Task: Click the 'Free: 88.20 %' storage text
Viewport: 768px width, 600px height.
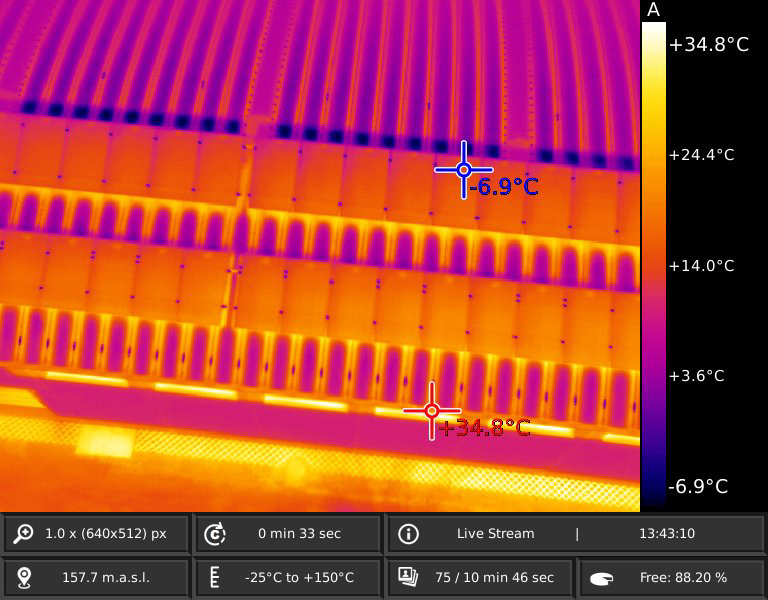Action: pyautogui.click(x=683, y=578)
